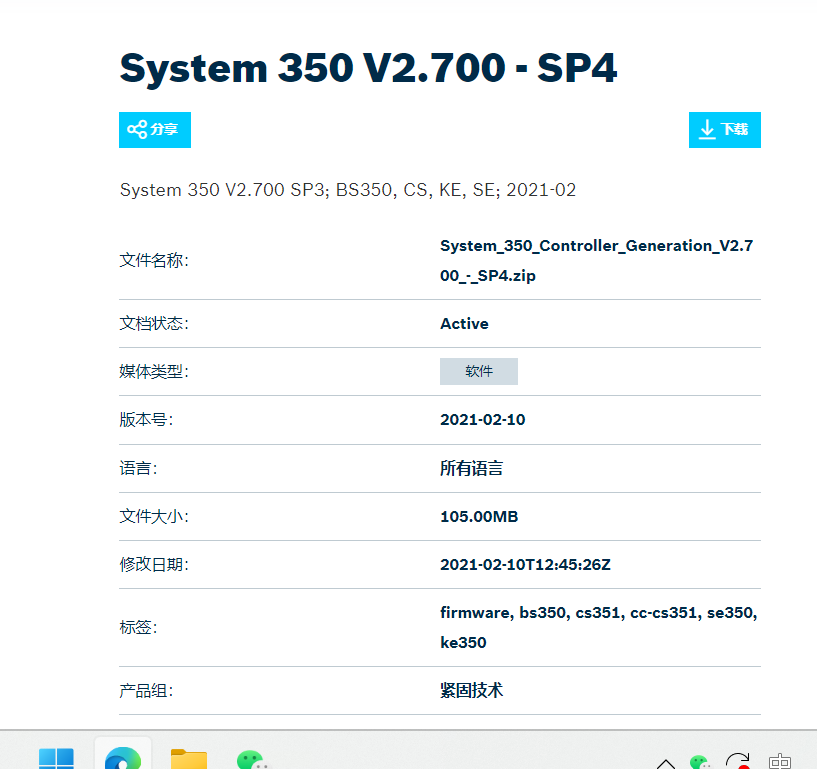The height and width of the screenshot is (769, 817).
Task: Switch the 中 input method indicator
Action: 779,761
